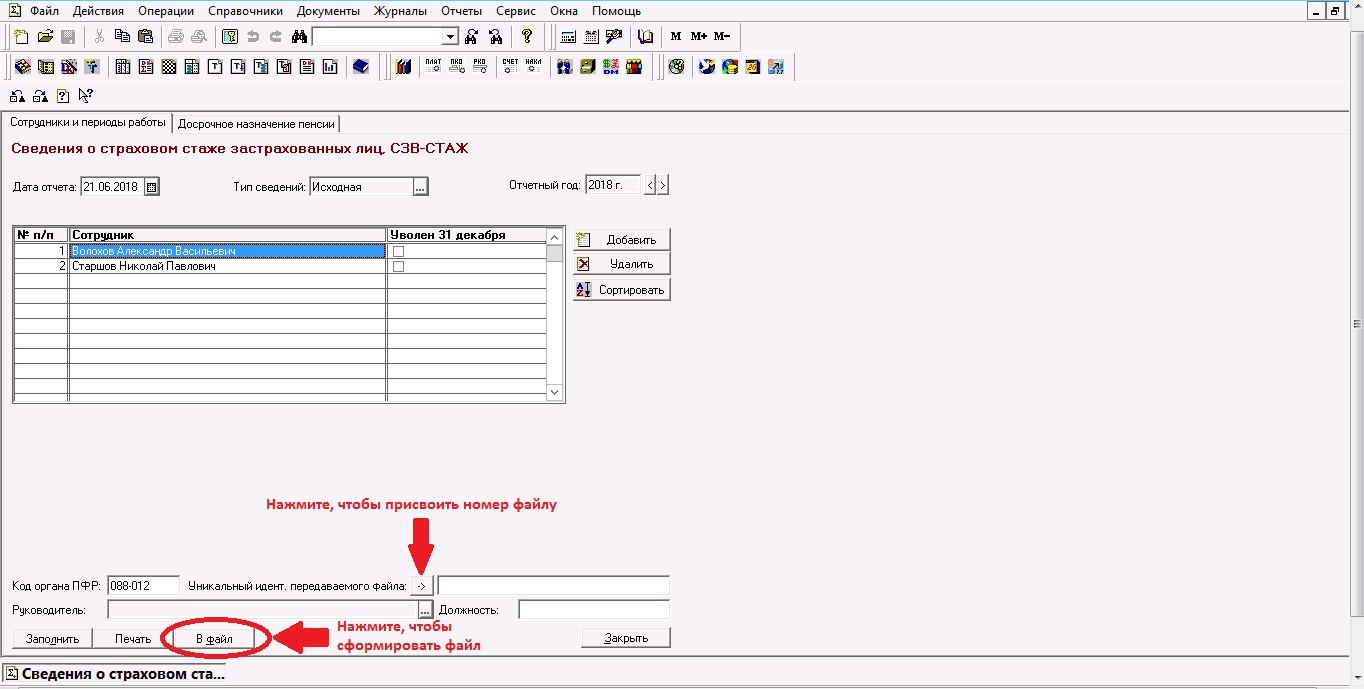This screenshot has width=1364, height=689.
Task: Click the 'Код органа ПФР' input field
Action: 142,586
